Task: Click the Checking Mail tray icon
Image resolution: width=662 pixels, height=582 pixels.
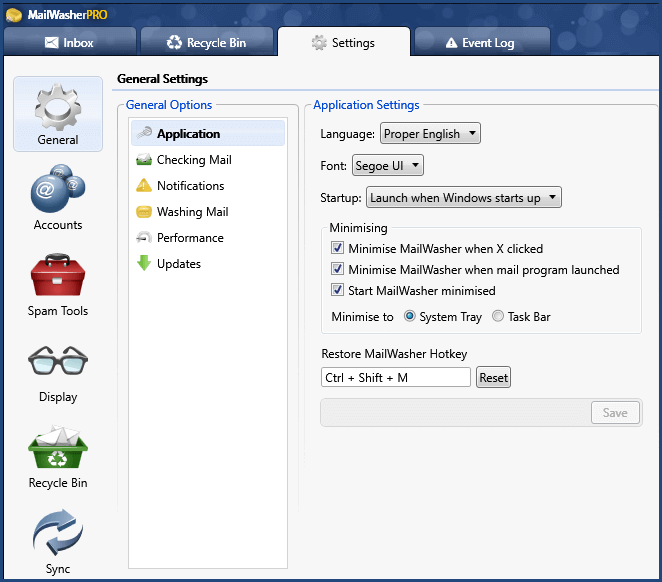Action: (x=144, y=160)
